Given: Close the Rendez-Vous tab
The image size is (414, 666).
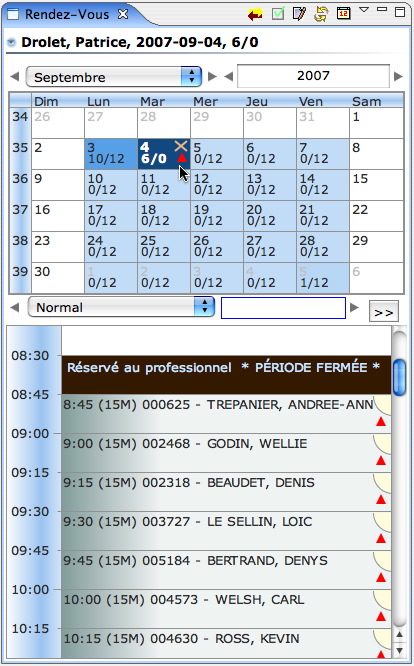Looking at the screenshot, I should [x=123, y=14].
